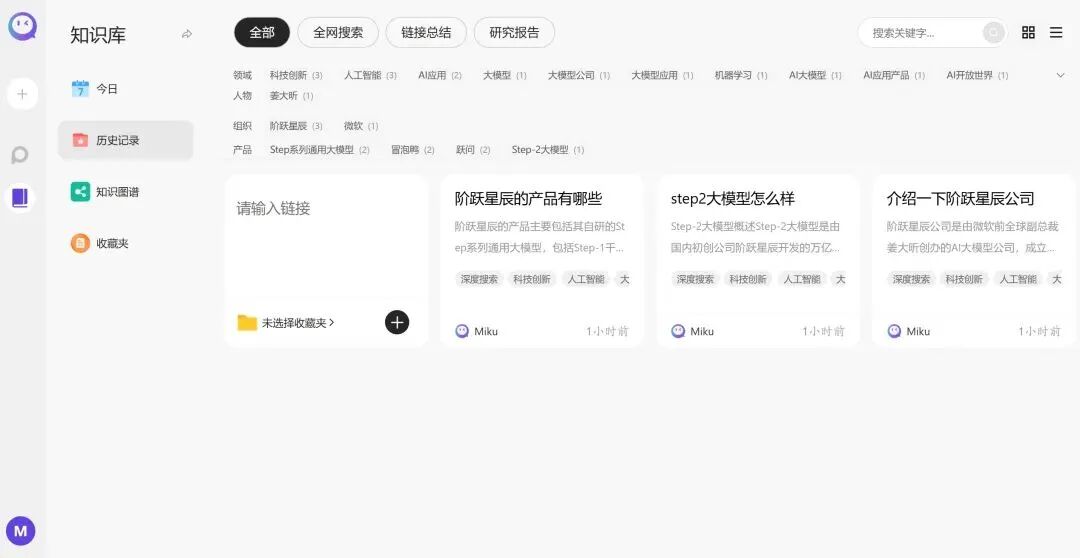The height and width of the screenshot is (558, 1080).
Task: Click 1小时前 timestamp on step2大模型怎么样 card
Action: [823, 331]
